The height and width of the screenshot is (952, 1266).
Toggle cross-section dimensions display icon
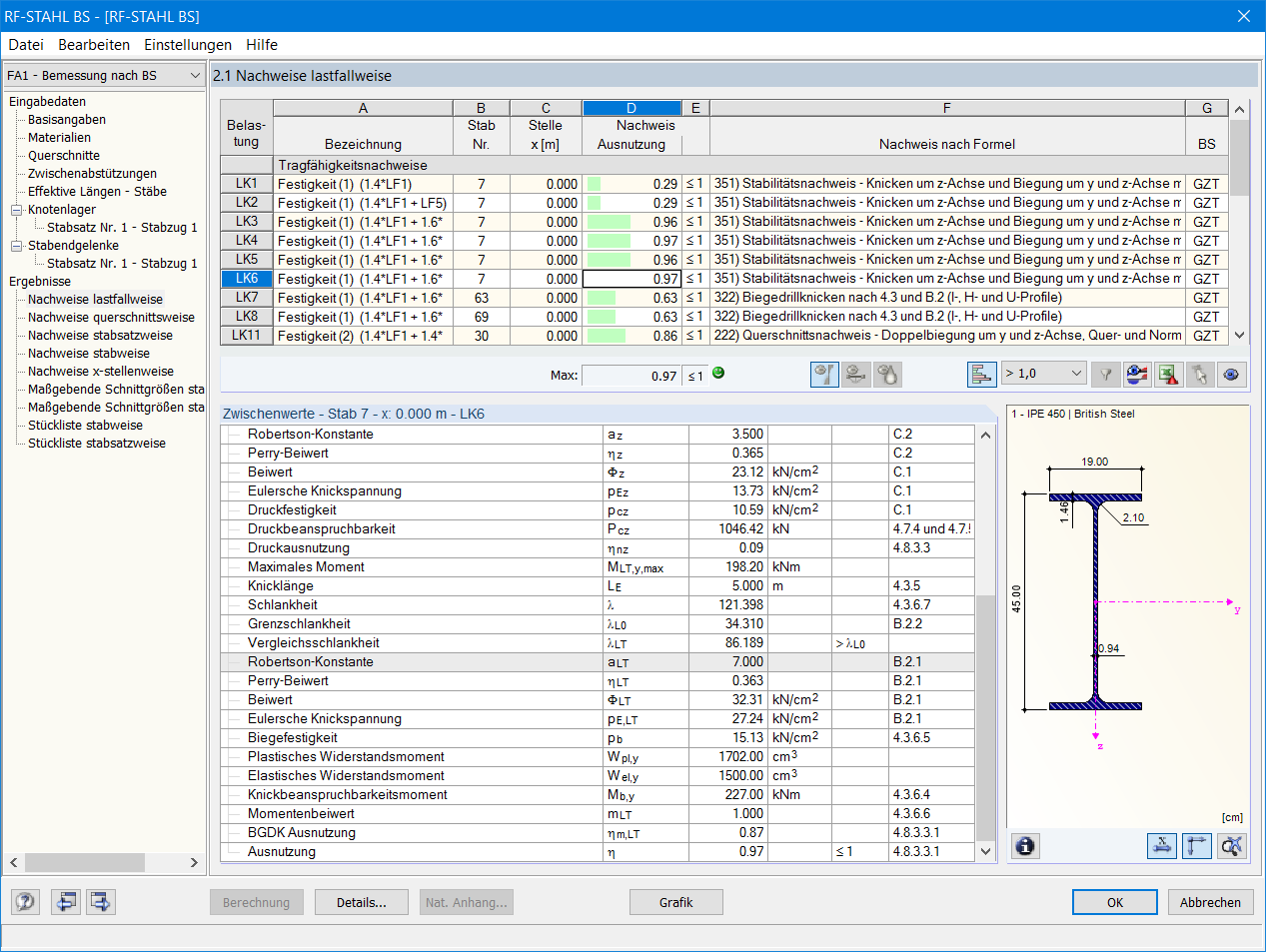tap(1162, 846)
